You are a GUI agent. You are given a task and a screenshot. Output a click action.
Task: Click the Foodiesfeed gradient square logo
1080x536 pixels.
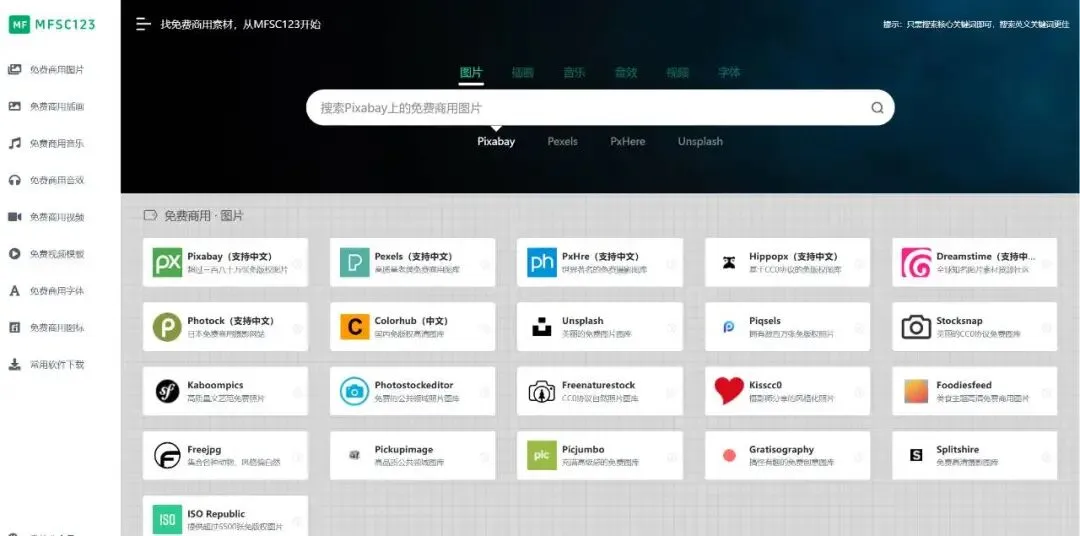pos(916,391)
